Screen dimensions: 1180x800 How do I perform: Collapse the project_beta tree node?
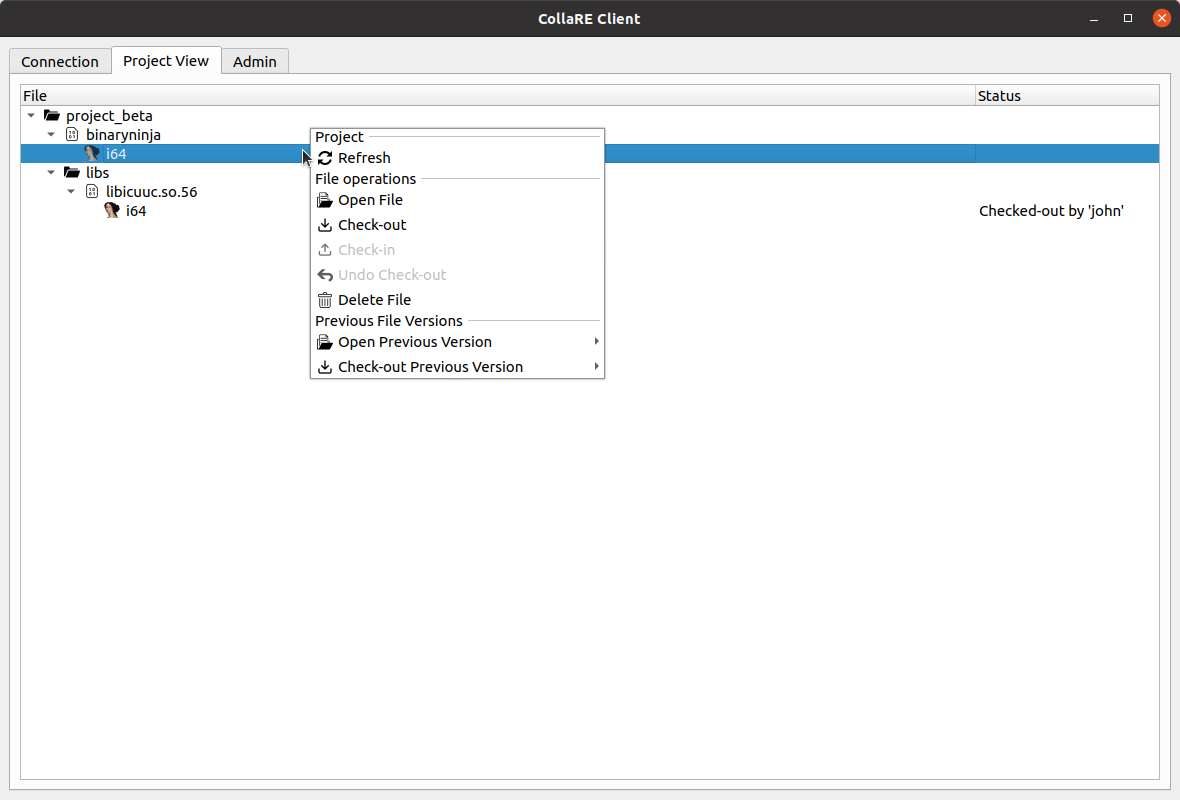click(31, 116)
